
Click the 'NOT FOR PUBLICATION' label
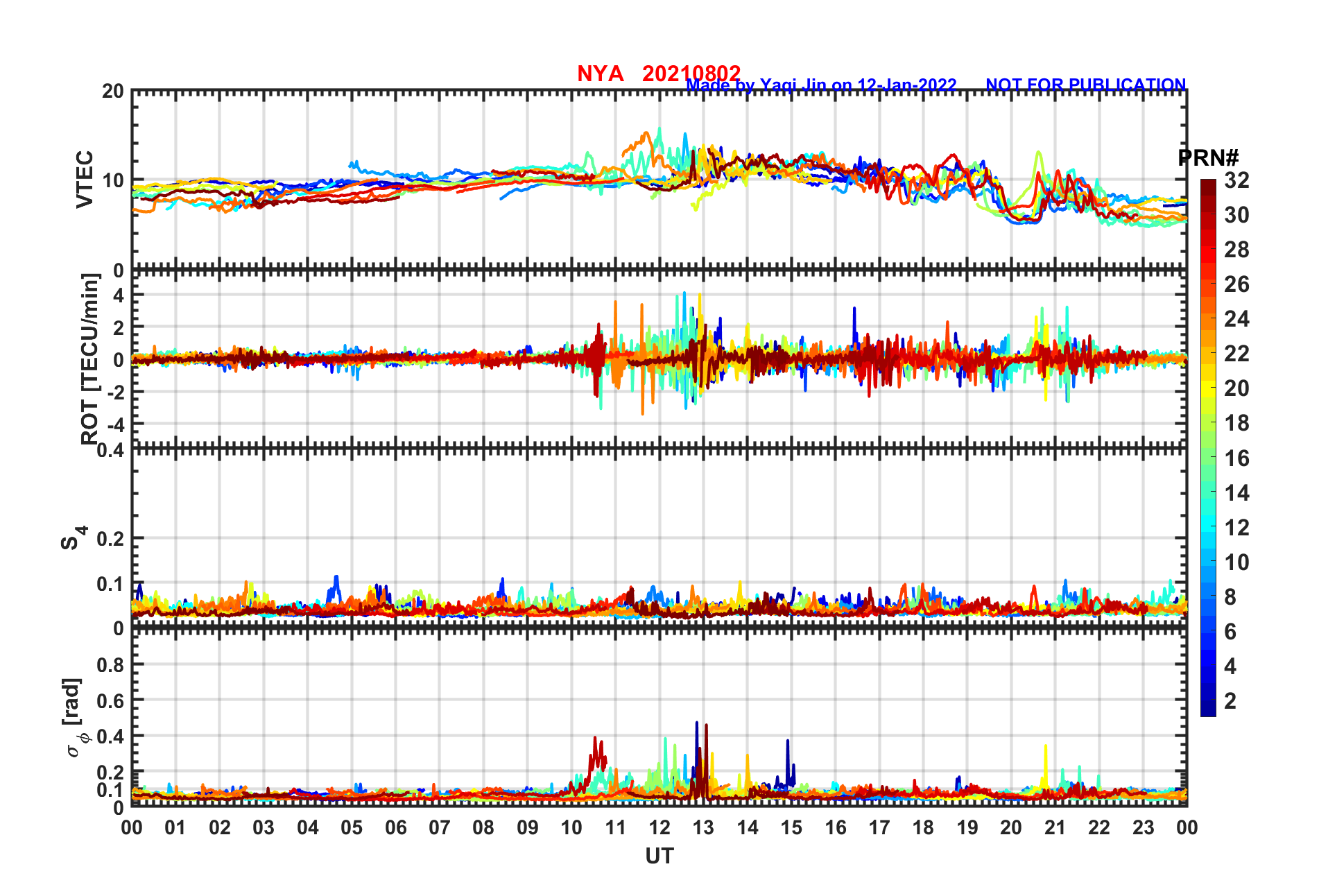click(x=1086, y=85)
